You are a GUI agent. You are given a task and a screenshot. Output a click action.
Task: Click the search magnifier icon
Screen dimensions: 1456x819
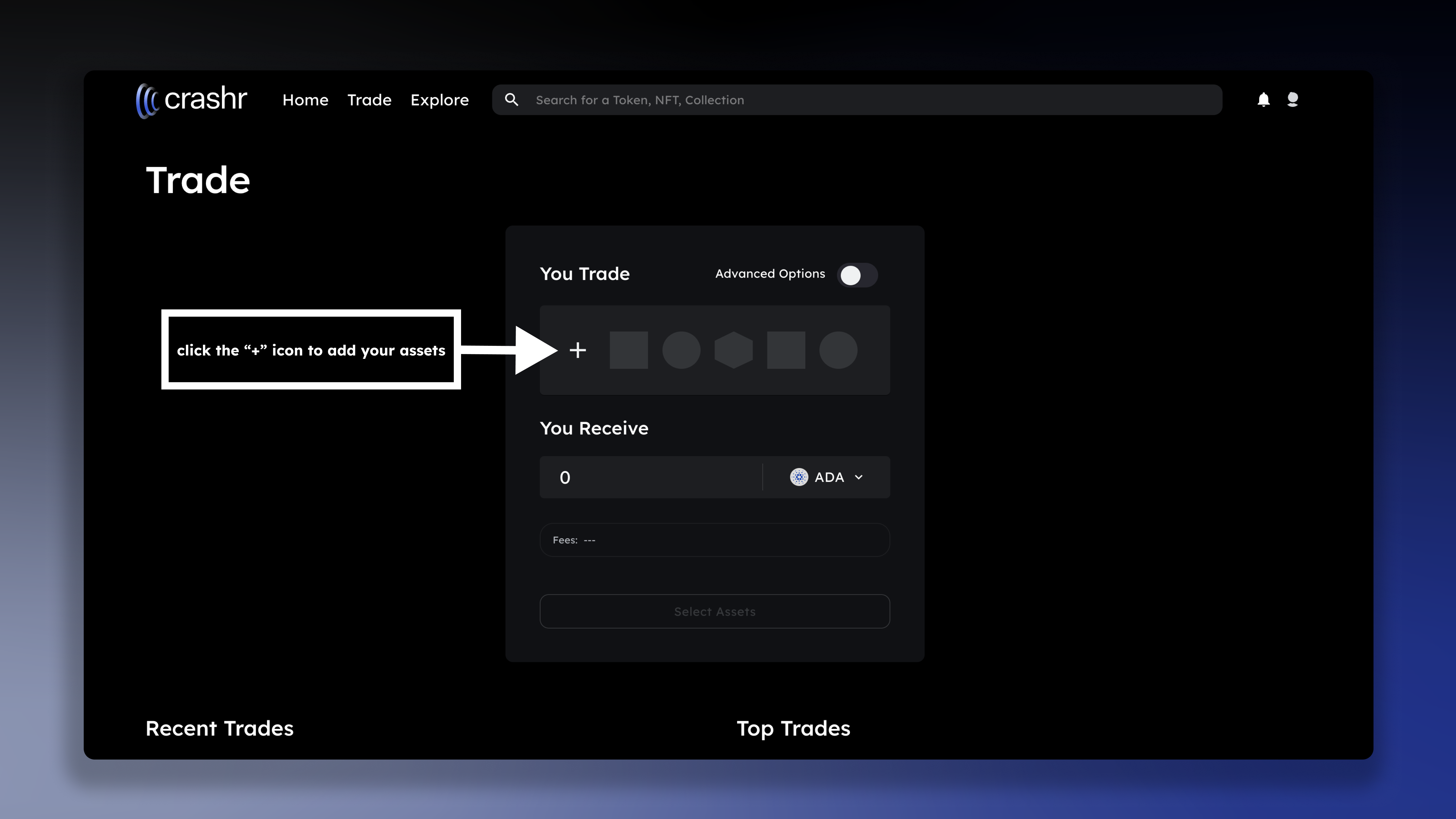click(511, 100)
